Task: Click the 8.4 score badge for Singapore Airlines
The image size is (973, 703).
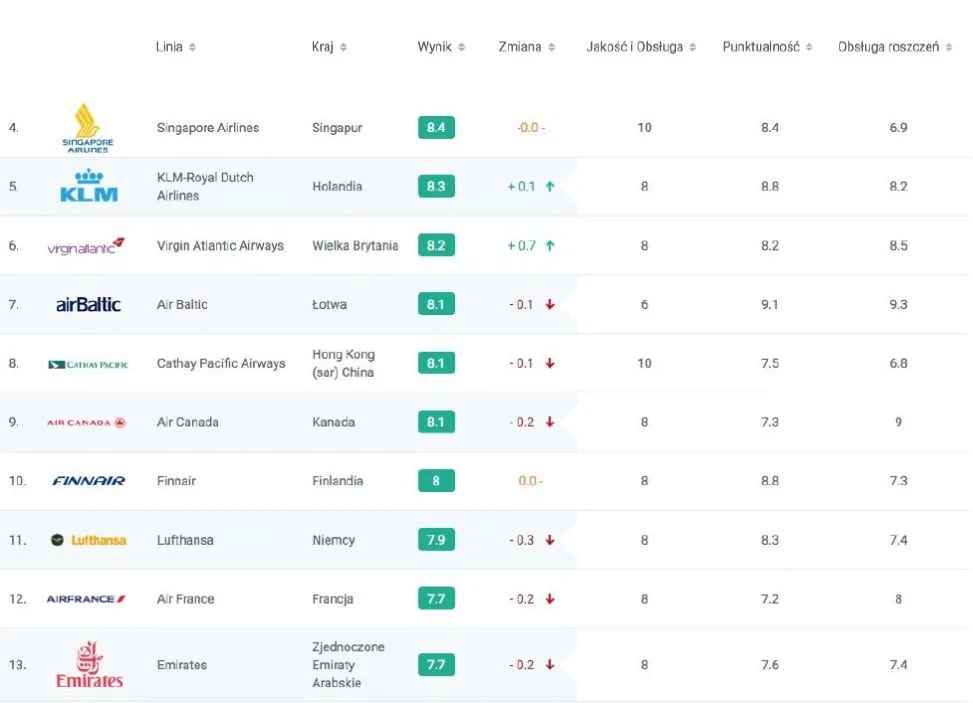Action: click(436, 128)
